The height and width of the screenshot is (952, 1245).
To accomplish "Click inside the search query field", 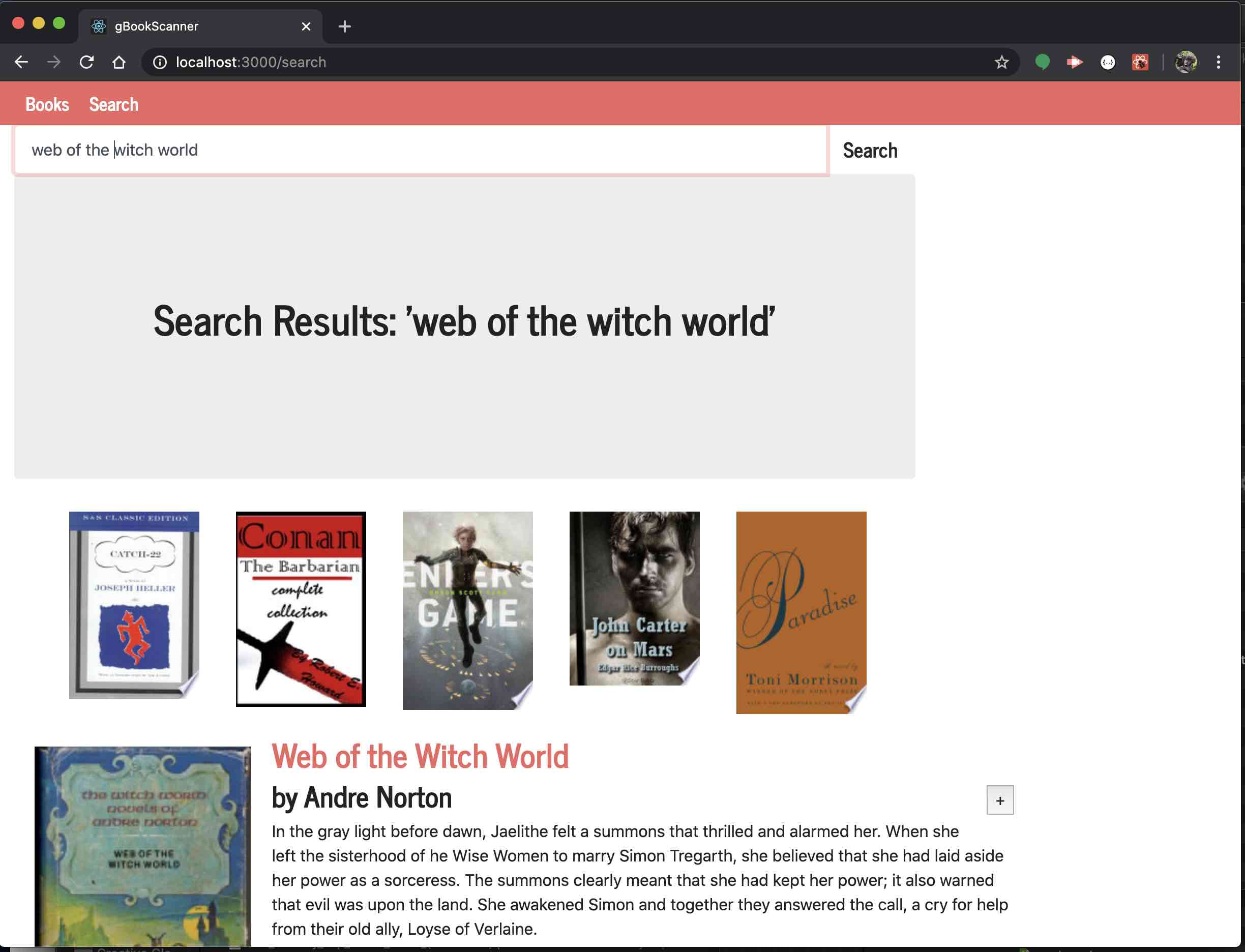I will pyautogui.click(x=397, y=150).
